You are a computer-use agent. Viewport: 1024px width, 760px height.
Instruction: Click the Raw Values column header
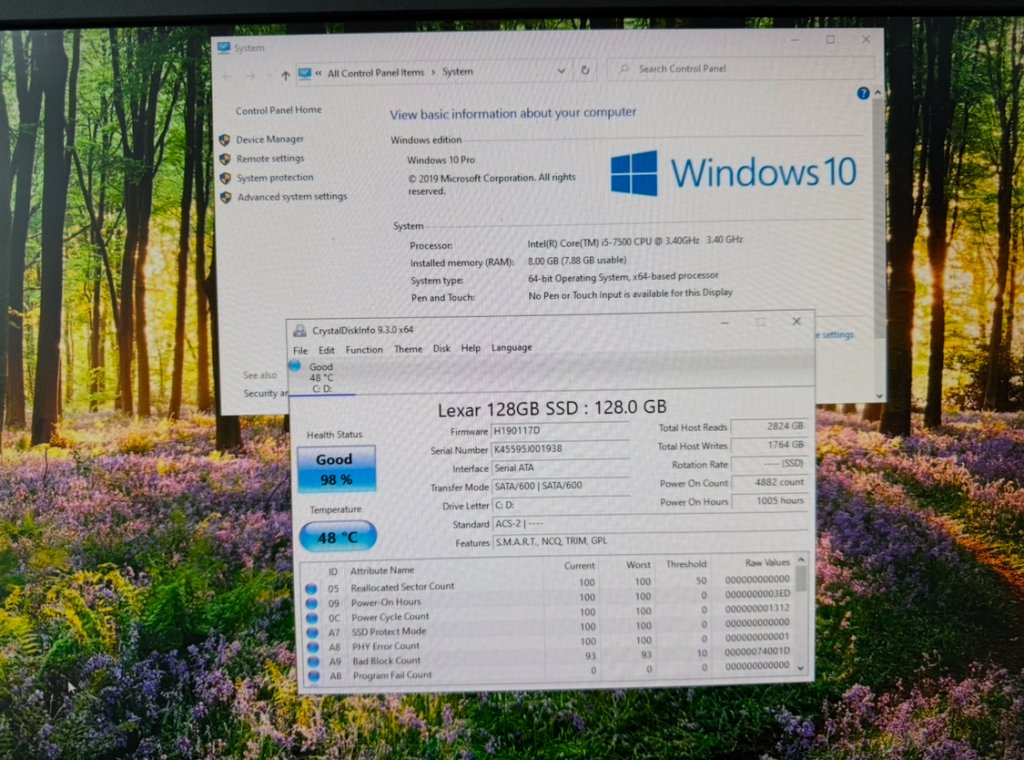(767, 563)
